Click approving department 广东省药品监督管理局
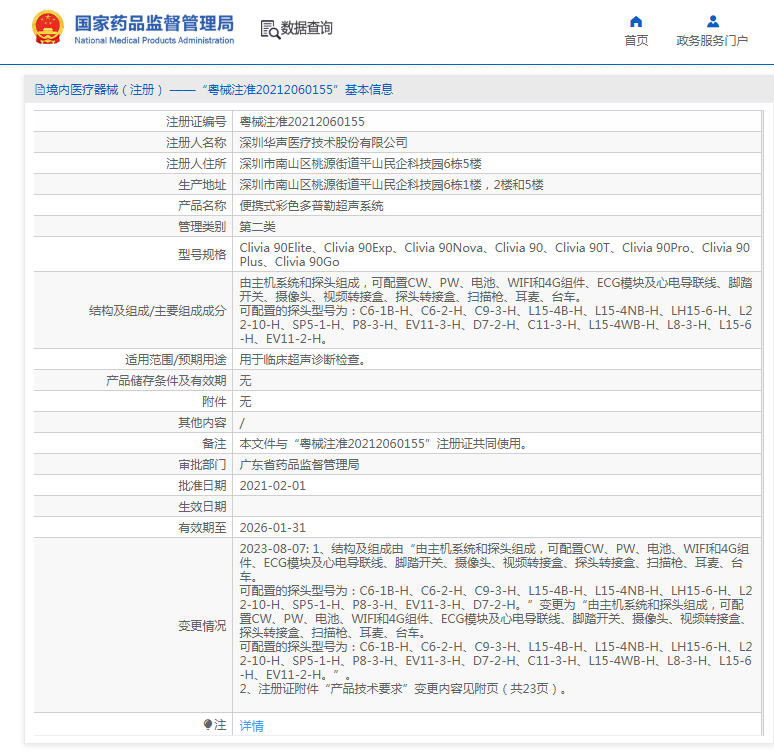 (299, 465)
